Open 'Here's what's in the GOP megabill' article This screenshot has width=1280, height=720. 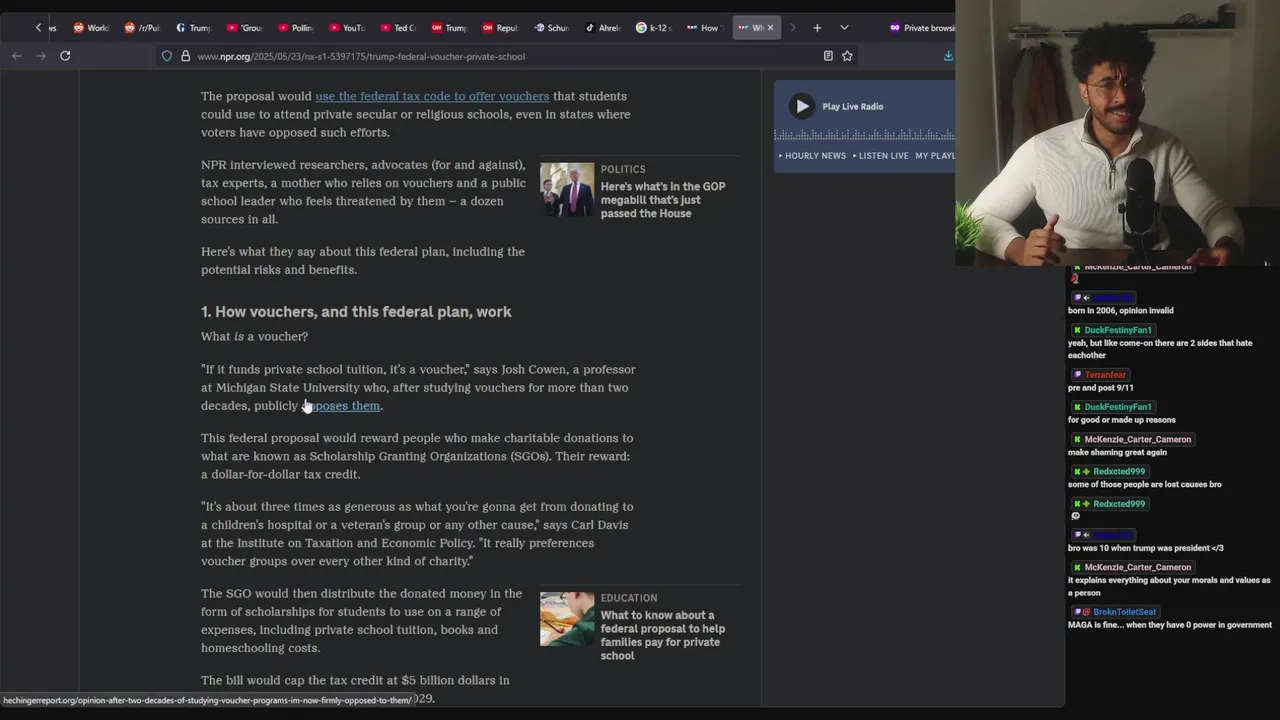pyautogui.click(x=663, y=200)
